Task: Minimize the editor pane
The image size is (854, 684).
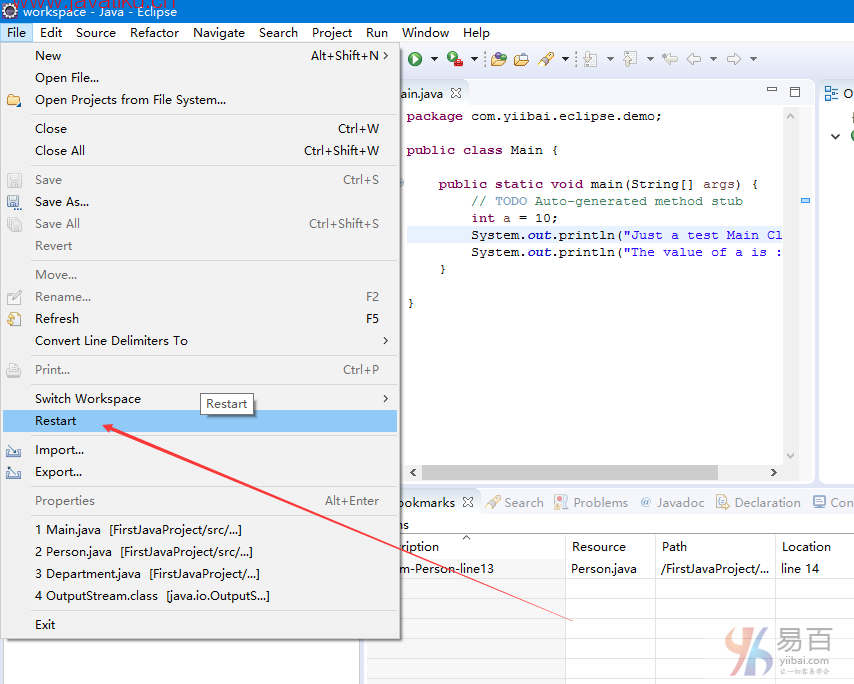Action: pos(772,90)
